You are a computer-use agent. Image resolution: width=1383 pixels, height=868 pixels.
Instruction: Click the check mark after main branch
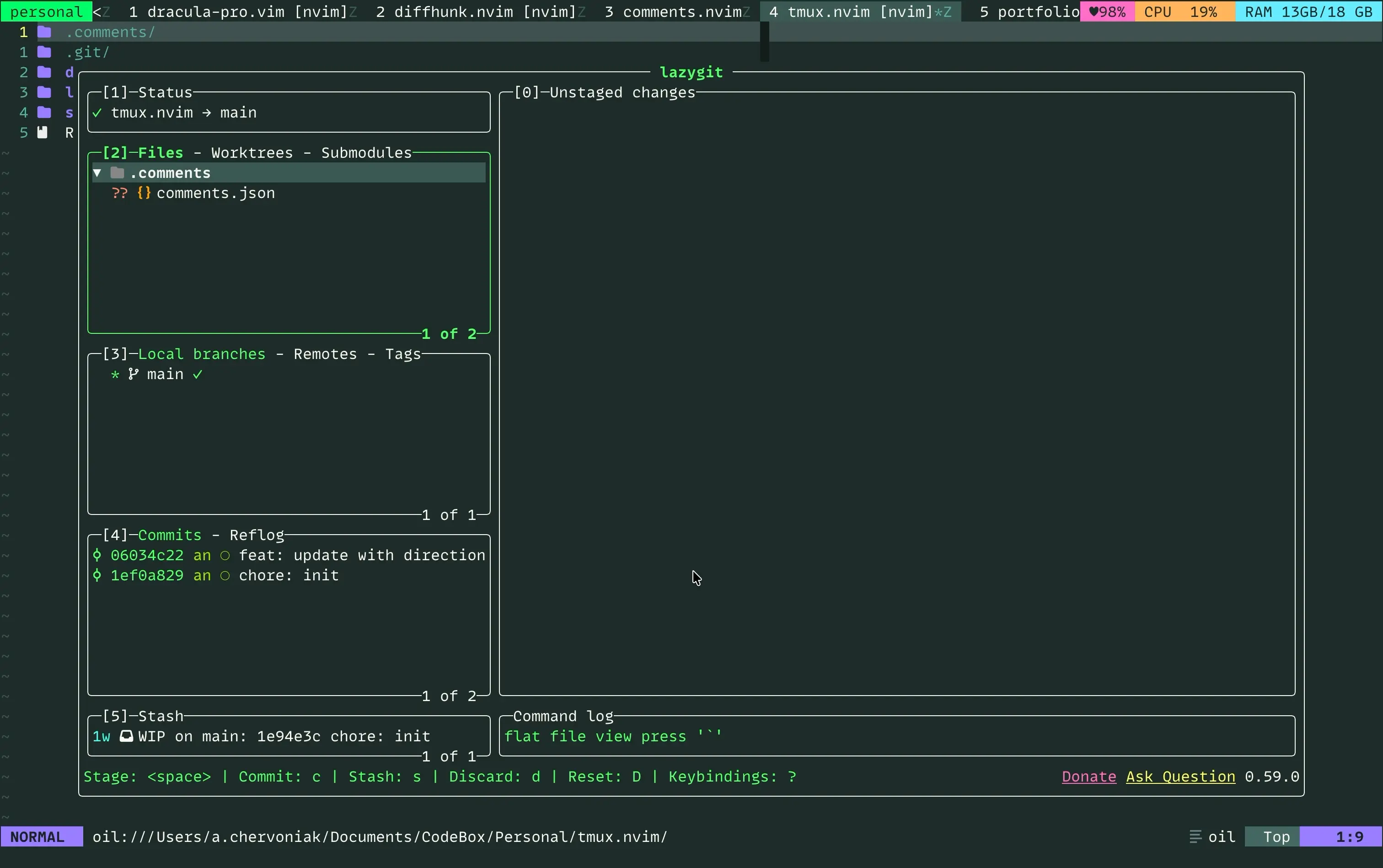[198, 374]
